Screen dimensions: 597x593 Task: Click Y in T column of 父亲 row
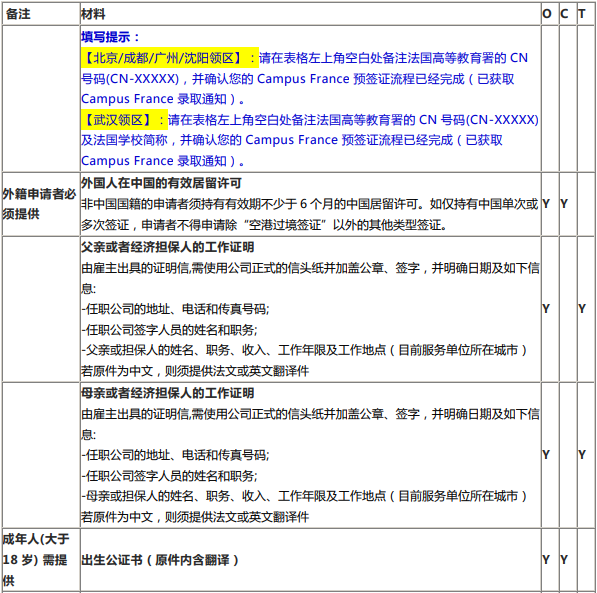click(582, 308)
